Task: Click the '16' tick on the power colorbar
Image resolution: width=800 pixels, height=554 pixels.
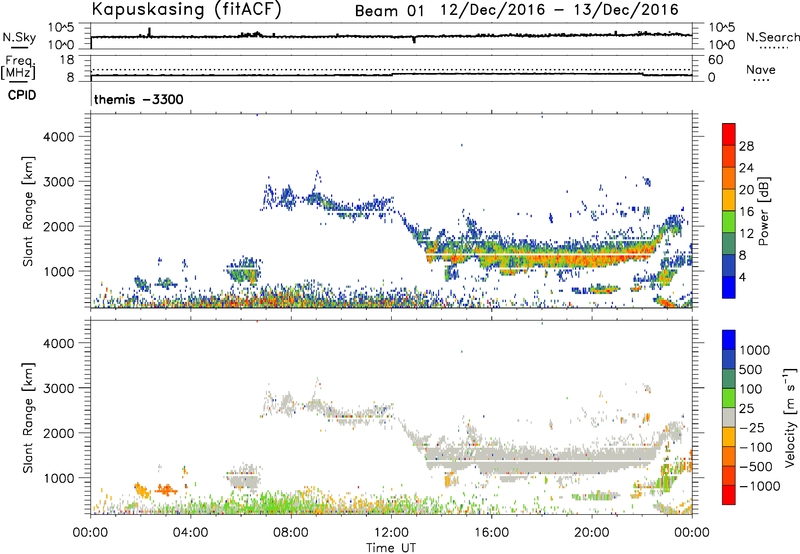Action: [x=746, y=212]
